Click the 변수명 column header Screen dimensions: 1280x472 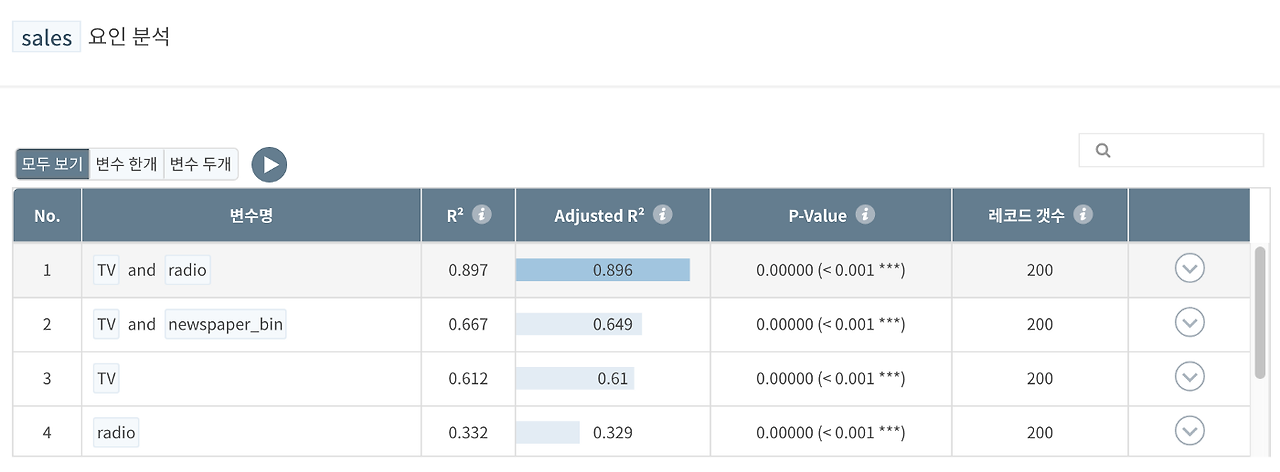[251, 216]
